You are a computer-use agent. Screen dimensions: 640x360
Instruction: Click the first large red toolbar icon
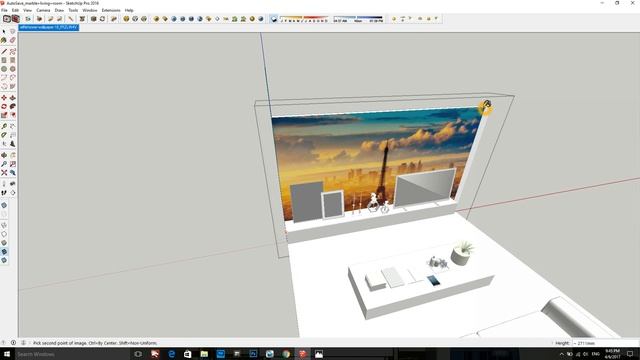tap(7, 19)
